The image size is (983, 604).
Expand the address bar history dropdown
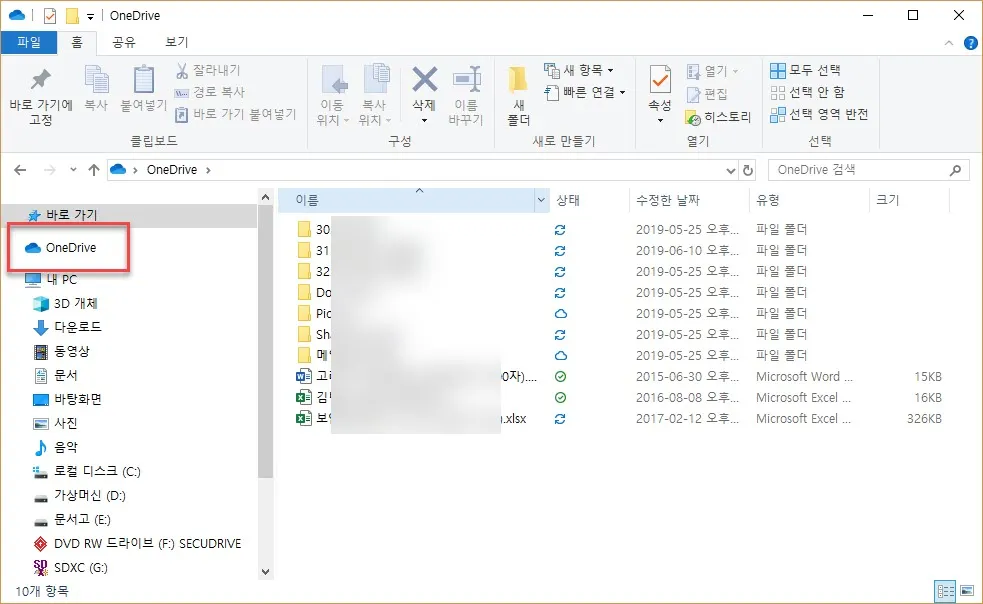[731, 170]
